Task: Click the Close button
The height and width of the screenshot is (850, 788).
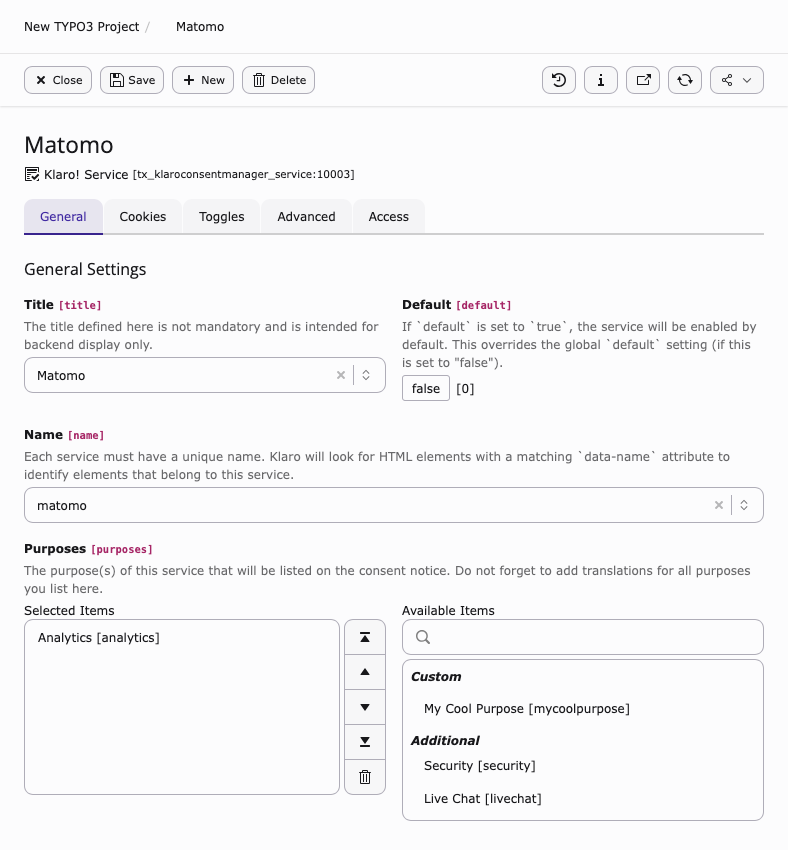Action: click(x=58, y=80)
